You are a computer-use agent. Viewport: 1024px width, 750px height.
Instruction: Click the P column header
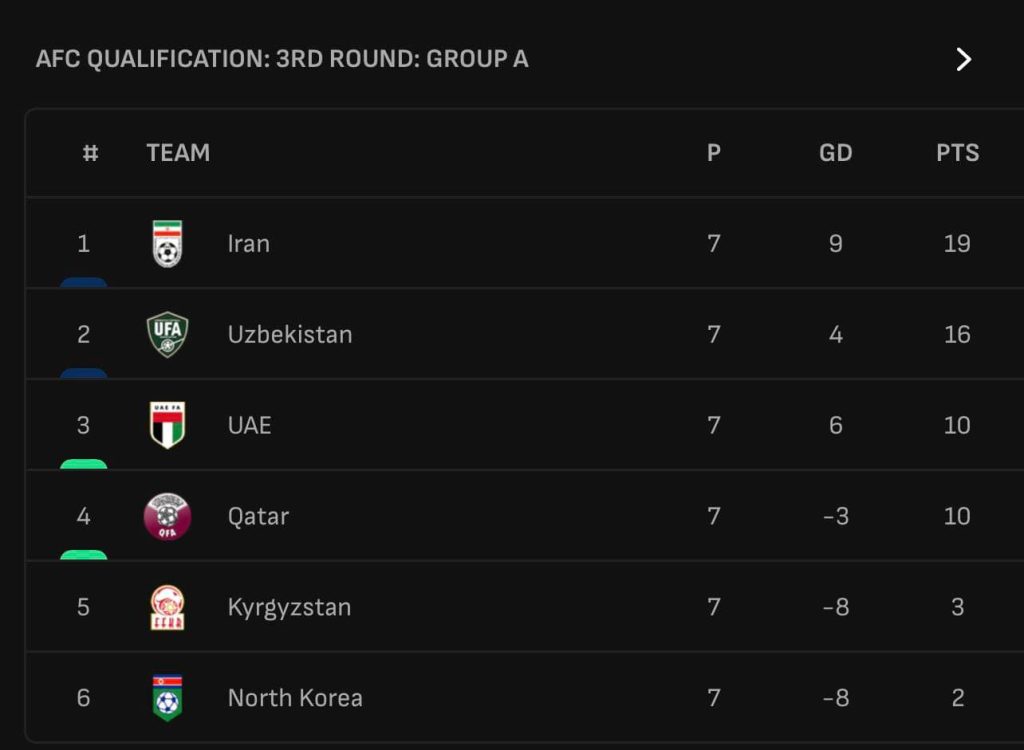click(713, 153)
